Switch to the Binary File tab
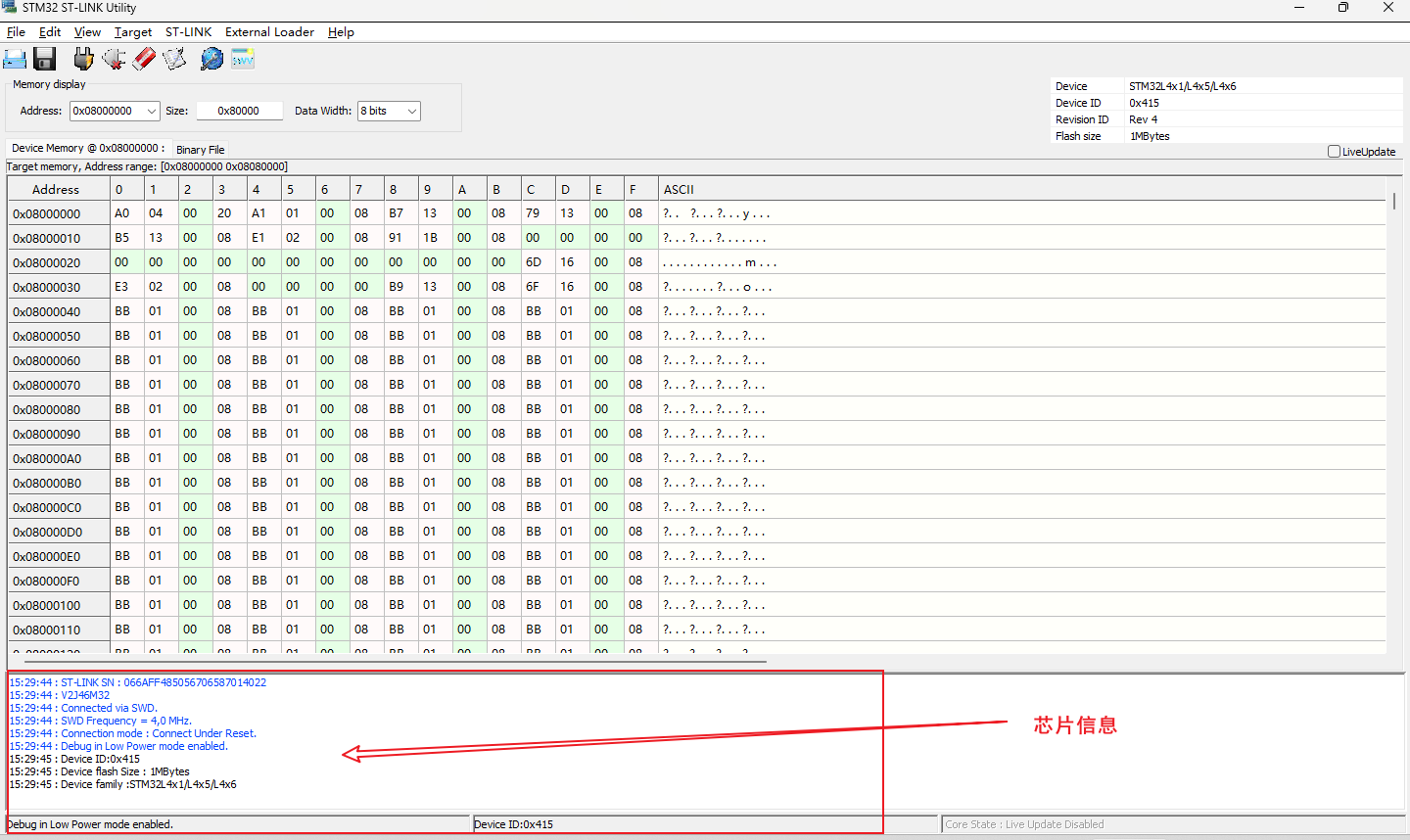1410x840 pixels. [201, 150]
